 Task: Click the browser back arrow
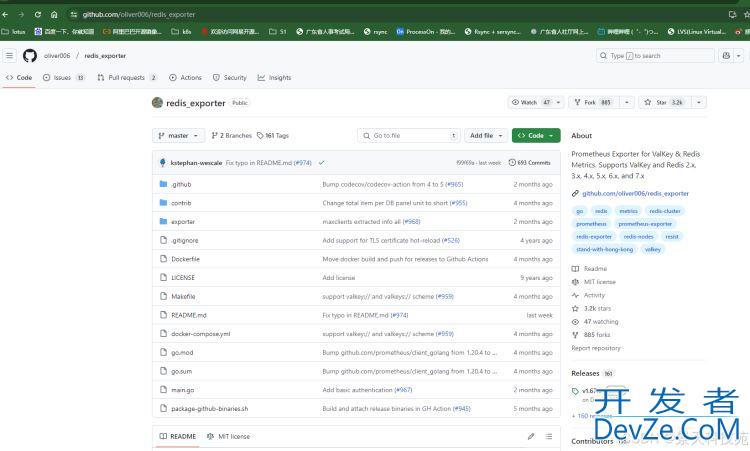5,15
